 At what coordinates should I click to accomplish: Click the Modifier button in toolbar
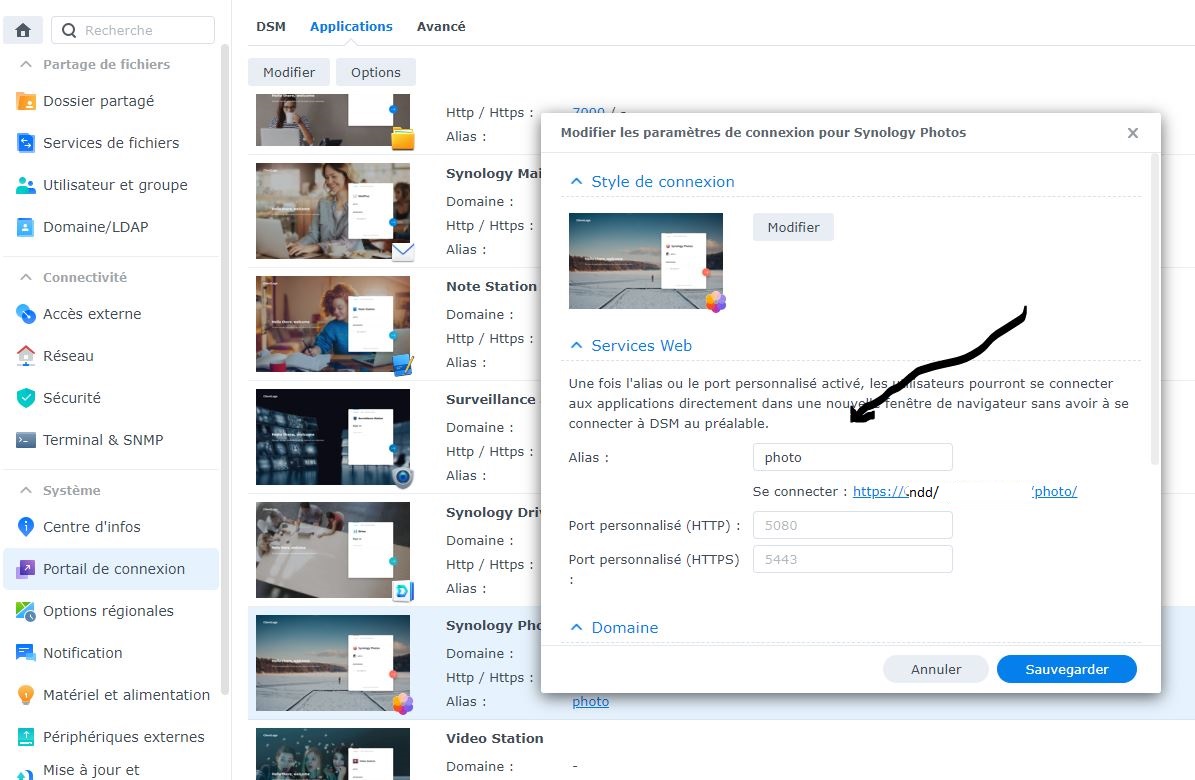289,72
